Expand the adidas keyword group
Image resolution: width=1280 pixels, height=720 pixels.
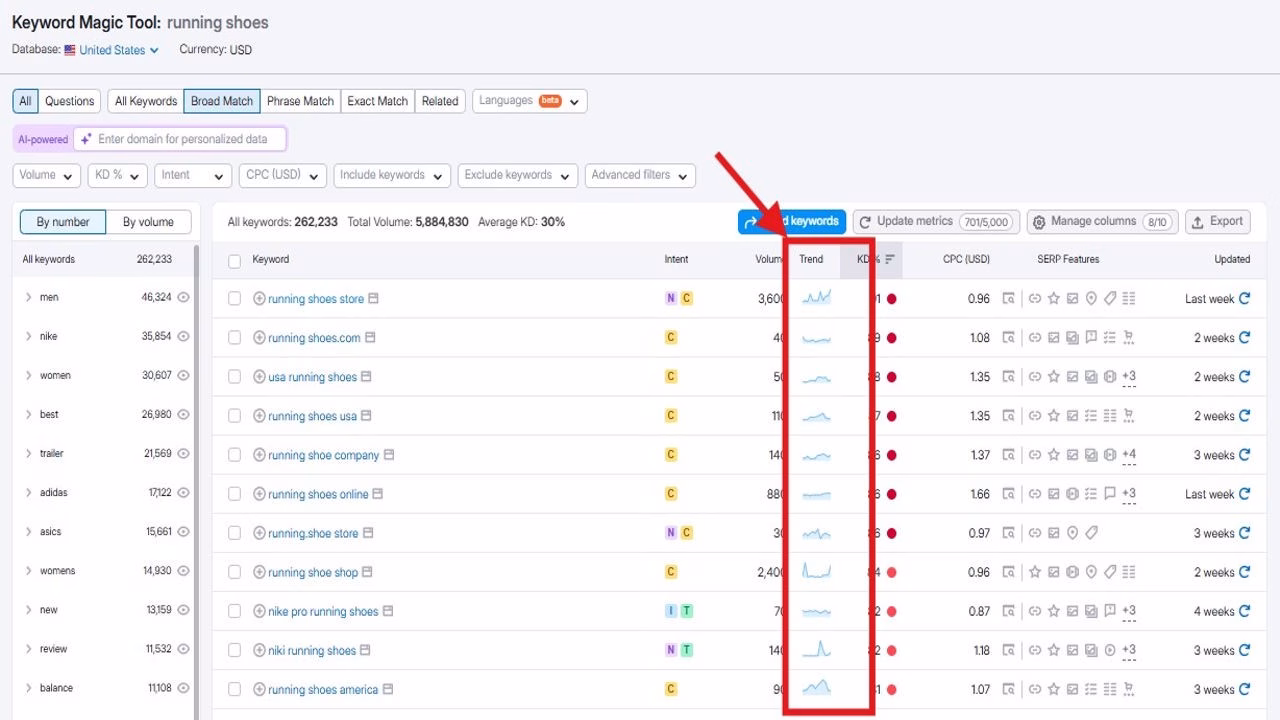click(x=28, y=492)
